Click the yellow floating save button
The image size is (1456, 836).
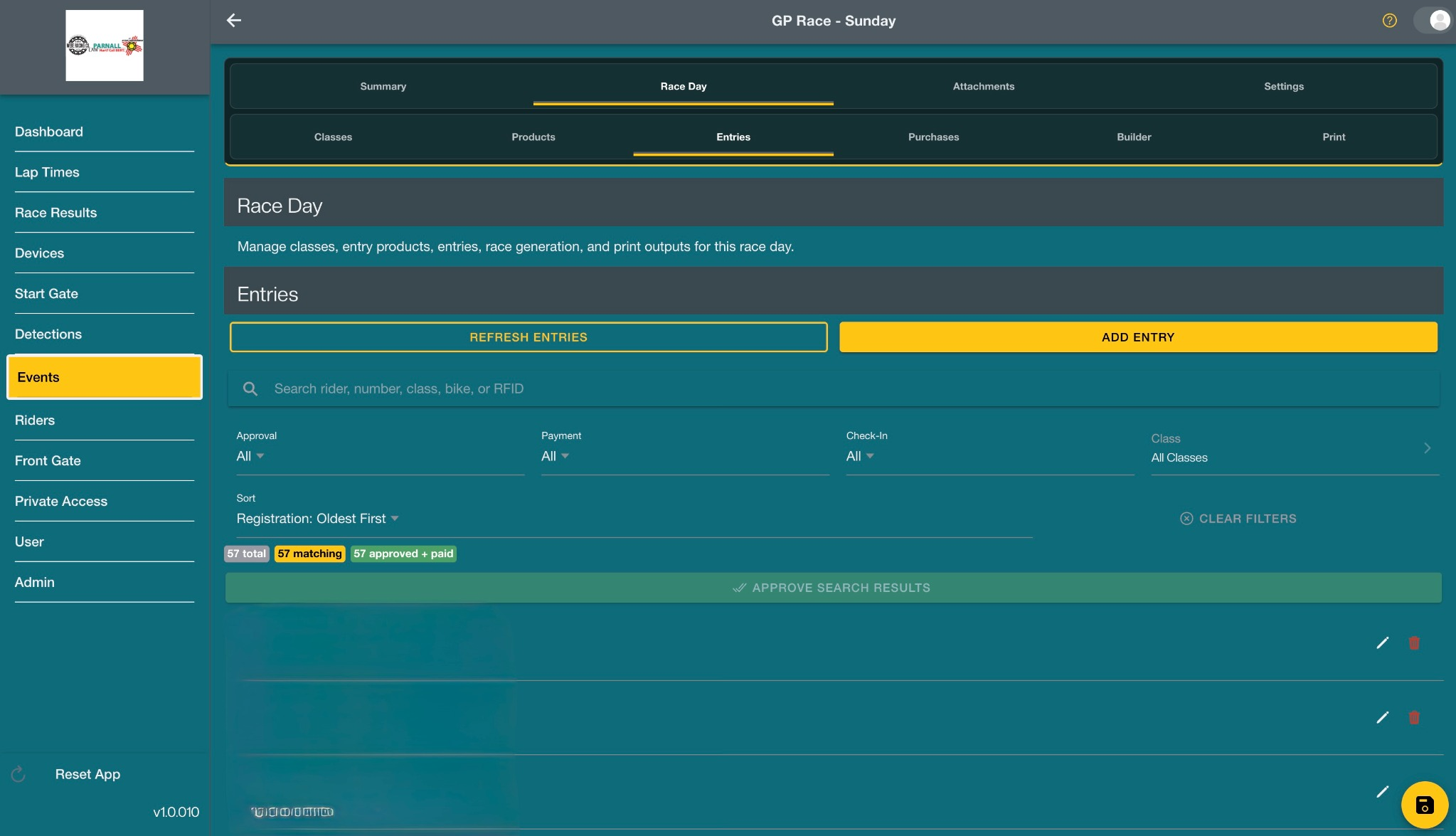1424,805
